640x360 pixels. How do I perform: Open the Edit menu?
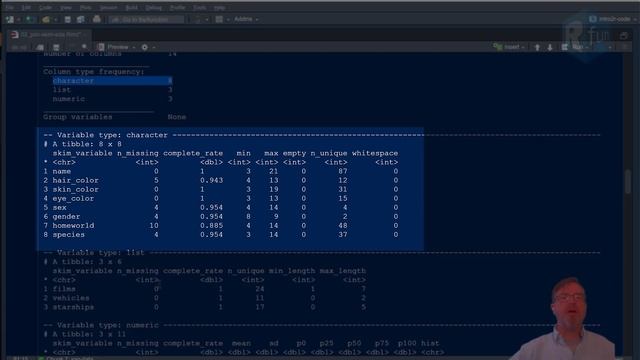point(26,7)
